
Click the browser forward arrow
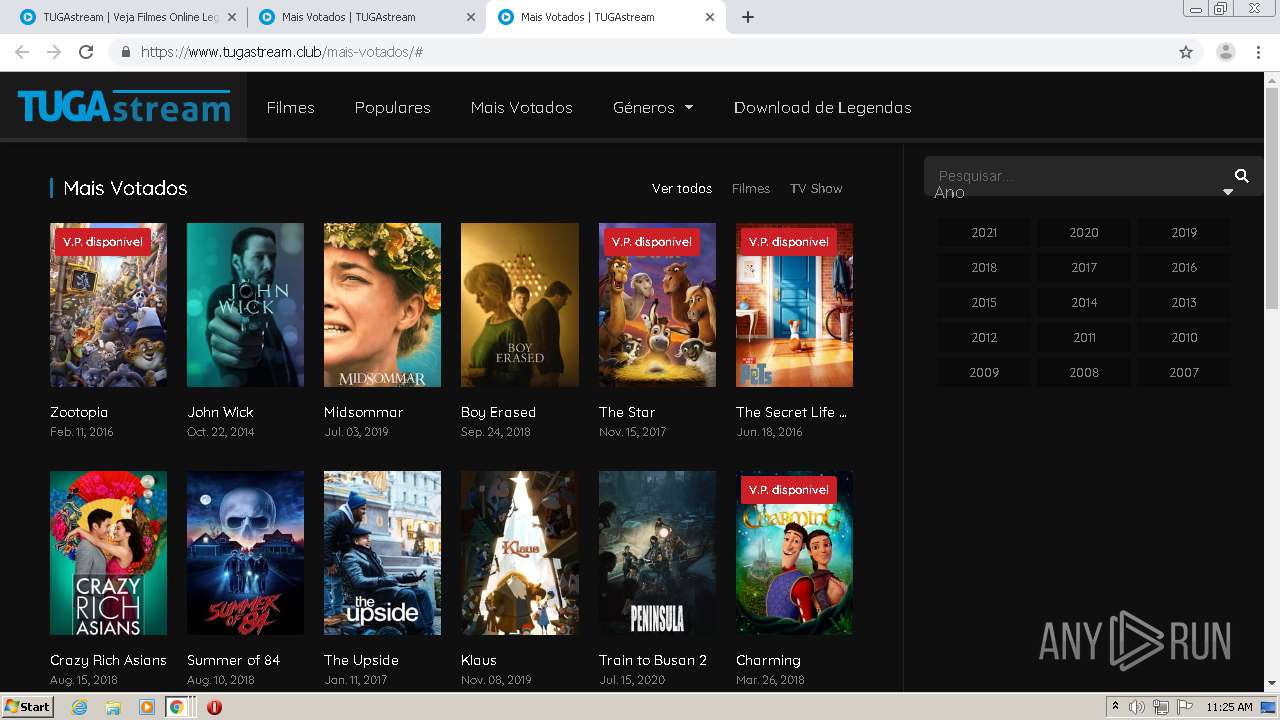coord(54,52)
